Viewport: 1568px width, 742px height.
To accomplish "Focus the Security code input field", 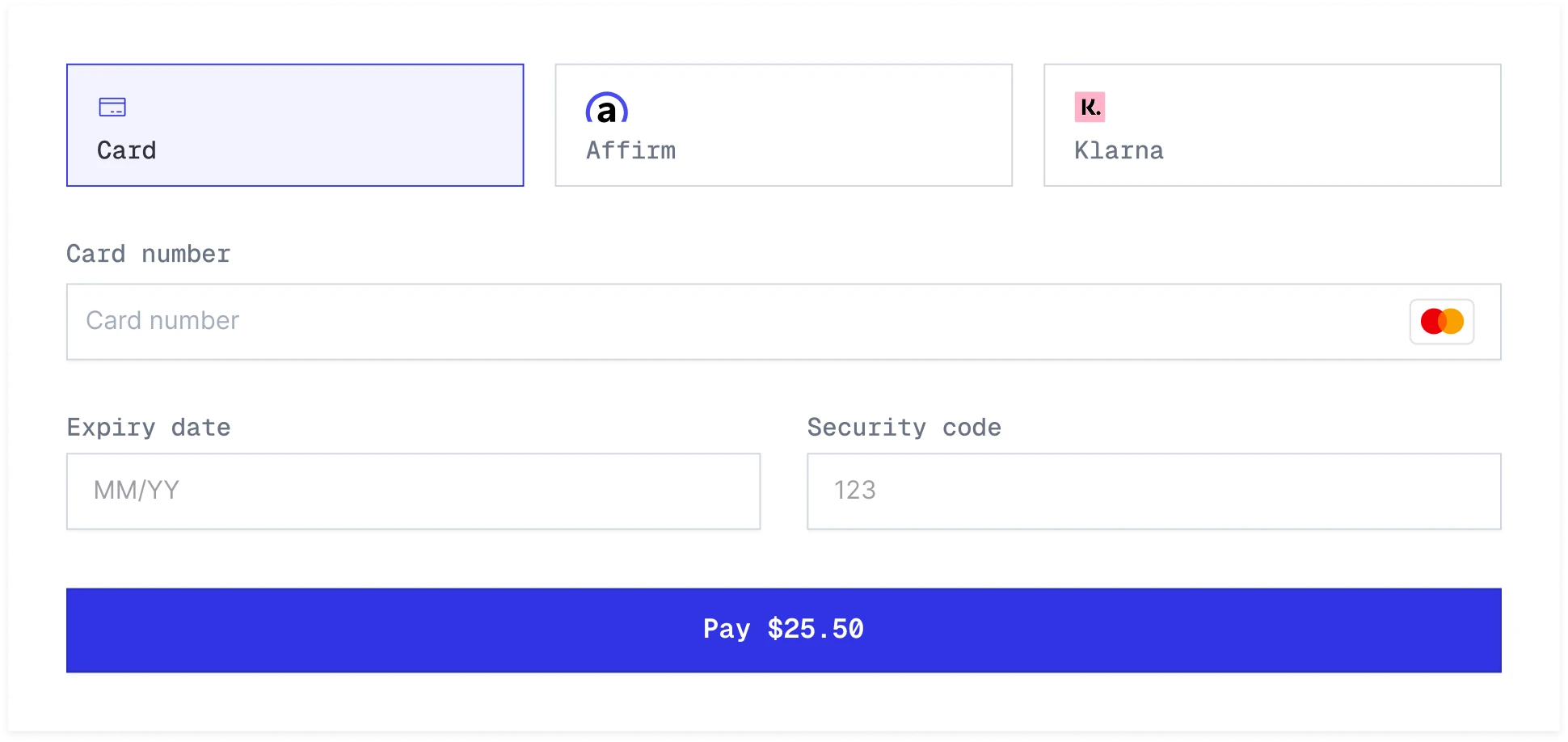I will 1153,491.
